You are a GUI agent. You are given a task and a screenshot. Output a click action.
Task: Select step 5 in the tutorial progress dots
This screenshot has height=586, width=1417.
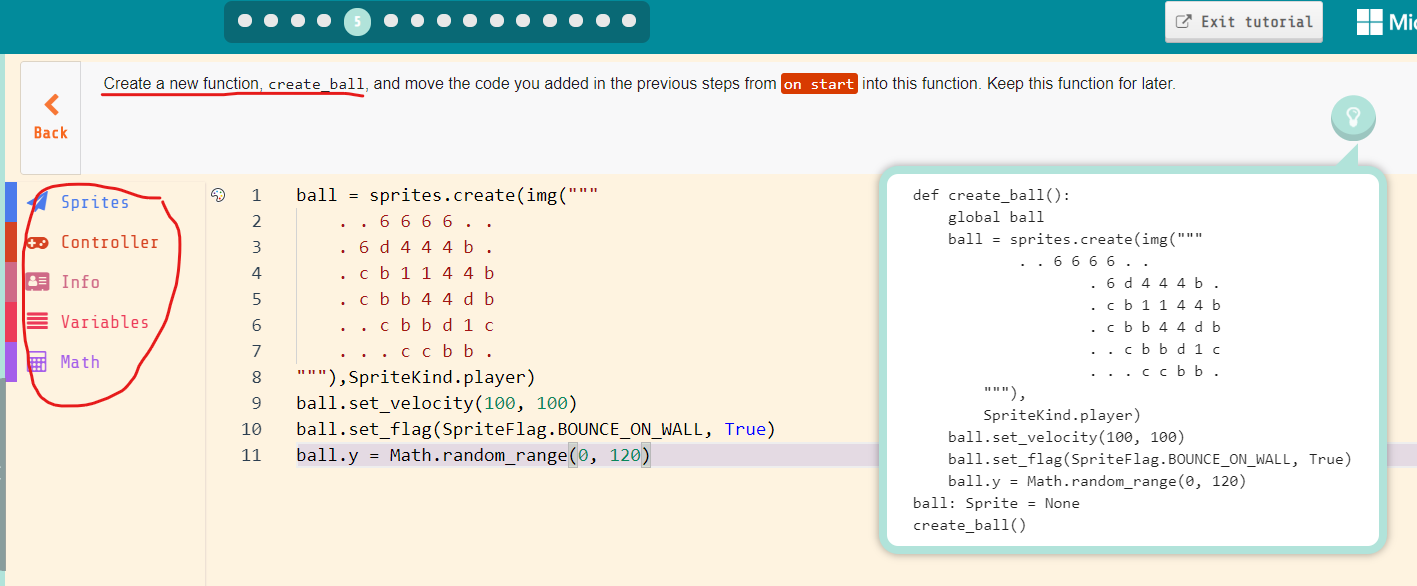coord(357,19)
